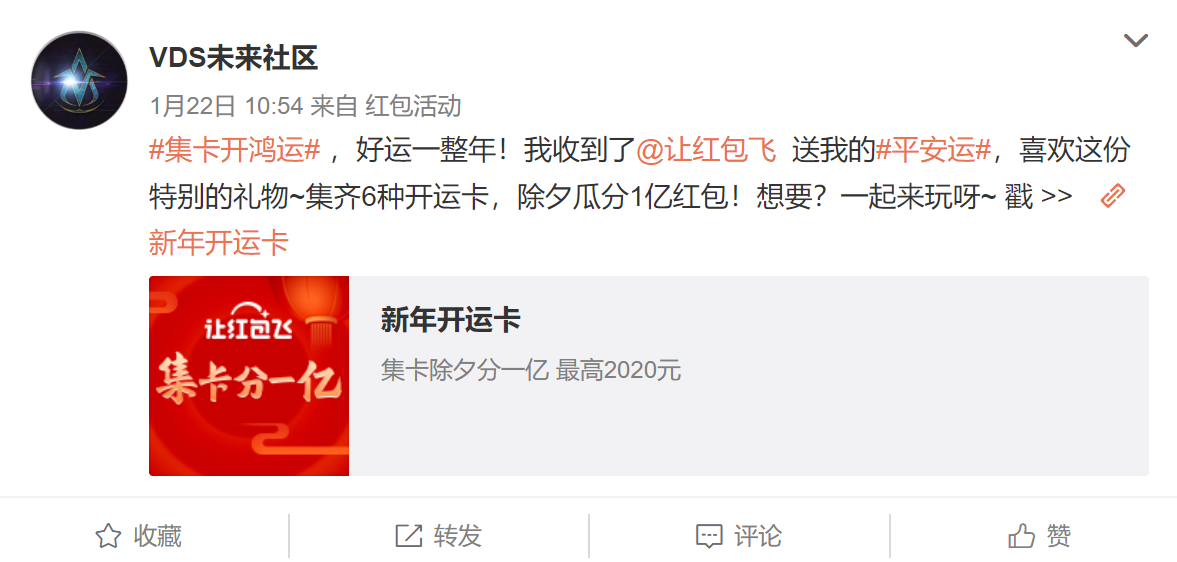Image resolution: width=1177 pixels, height=562 pixels.
Task: Click the thumbs-up like icon
Action: 1022,536
